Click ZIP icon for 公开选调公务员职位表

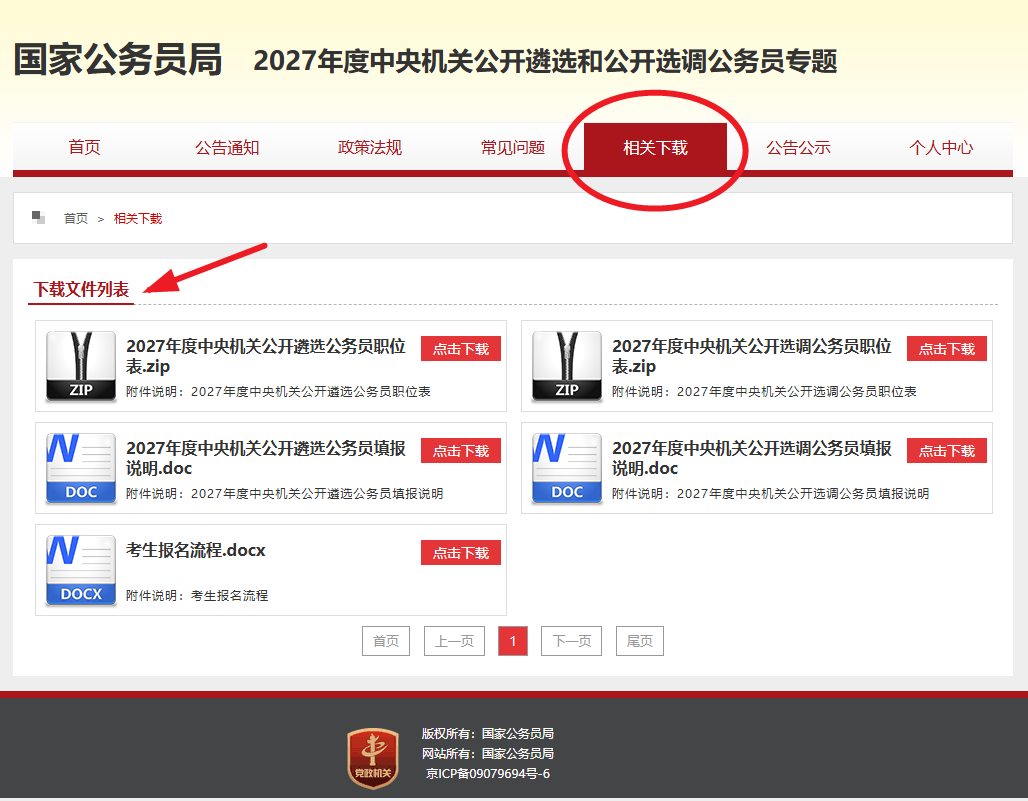(567, 366)
